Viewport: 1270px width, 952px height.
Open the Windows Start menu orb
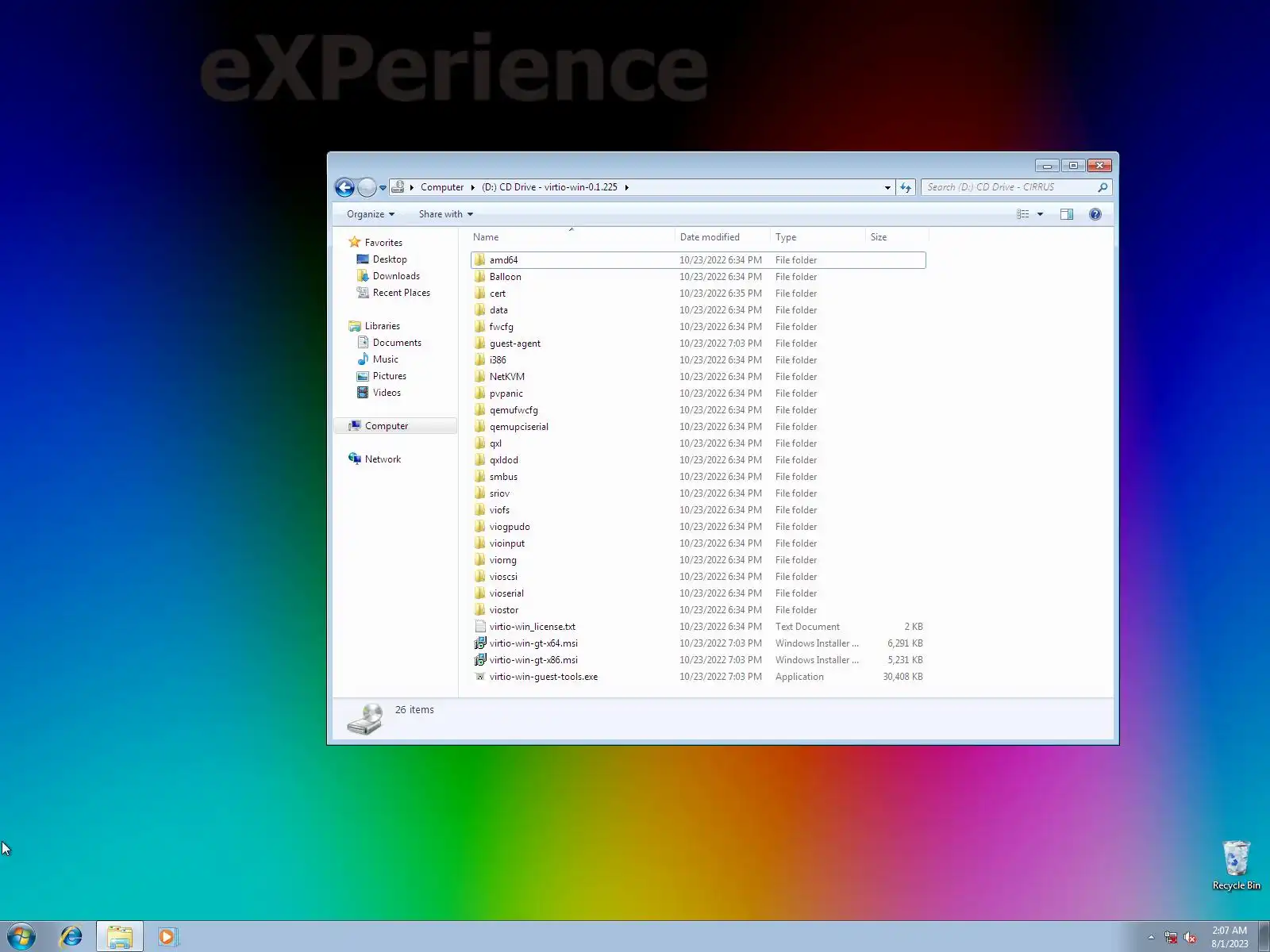click(x=21, y=937)
